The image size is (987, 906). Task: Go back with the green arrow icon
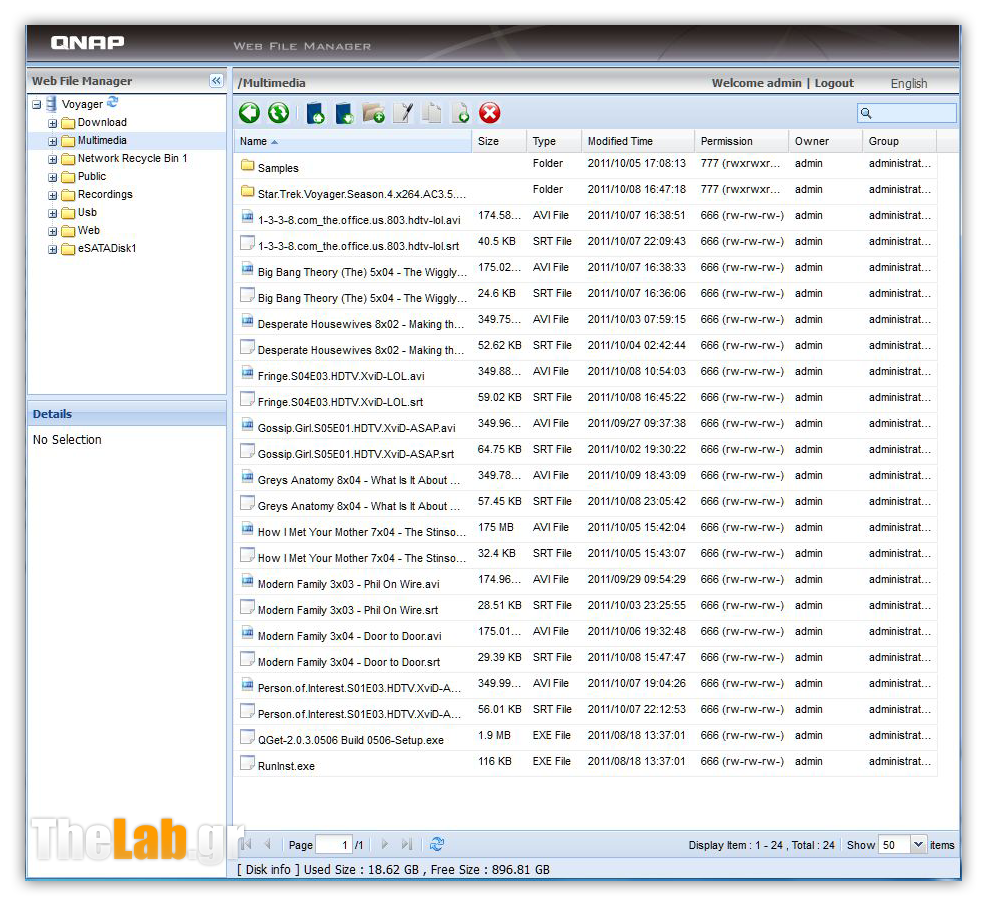(x=249, y=113)
